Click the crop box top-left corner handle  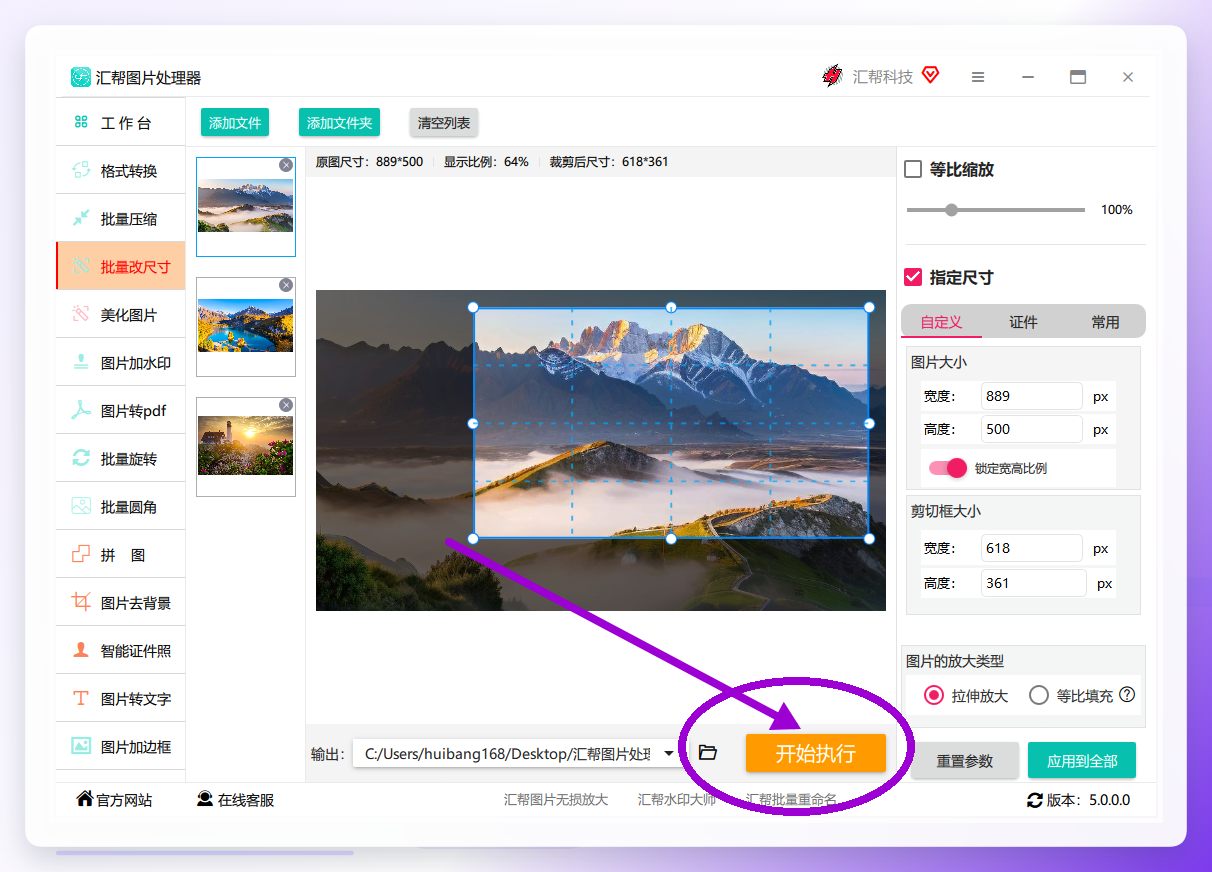pos(473,307)
